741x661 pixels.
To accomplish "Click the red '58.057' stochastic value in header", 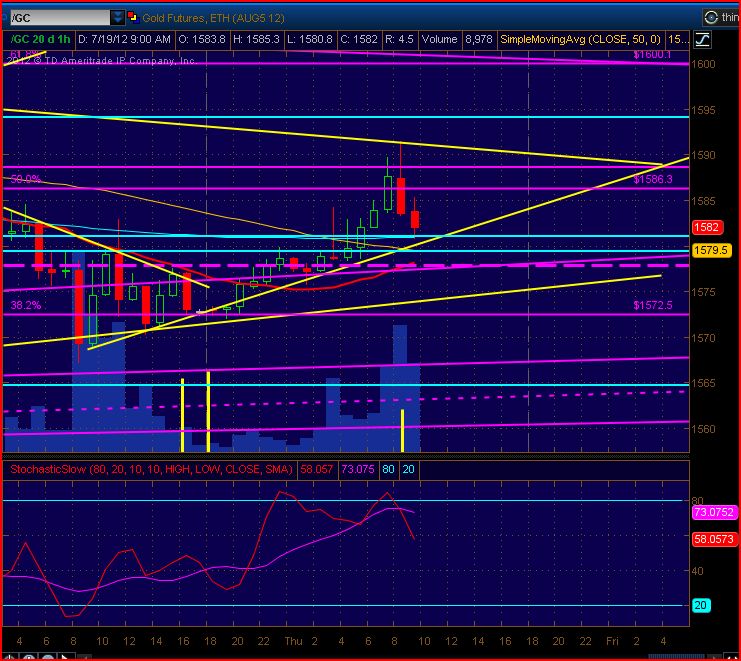I will tap(317, 469).
